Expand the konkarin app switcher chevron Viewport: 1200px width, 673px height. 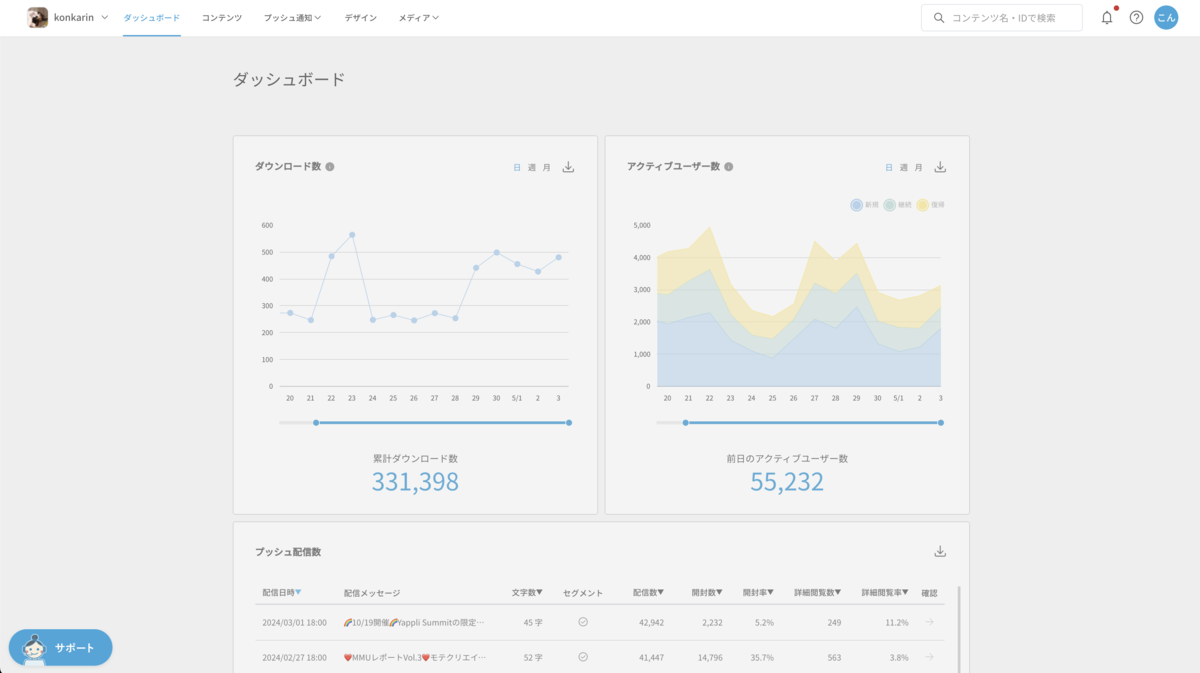[x=105, y=17]
